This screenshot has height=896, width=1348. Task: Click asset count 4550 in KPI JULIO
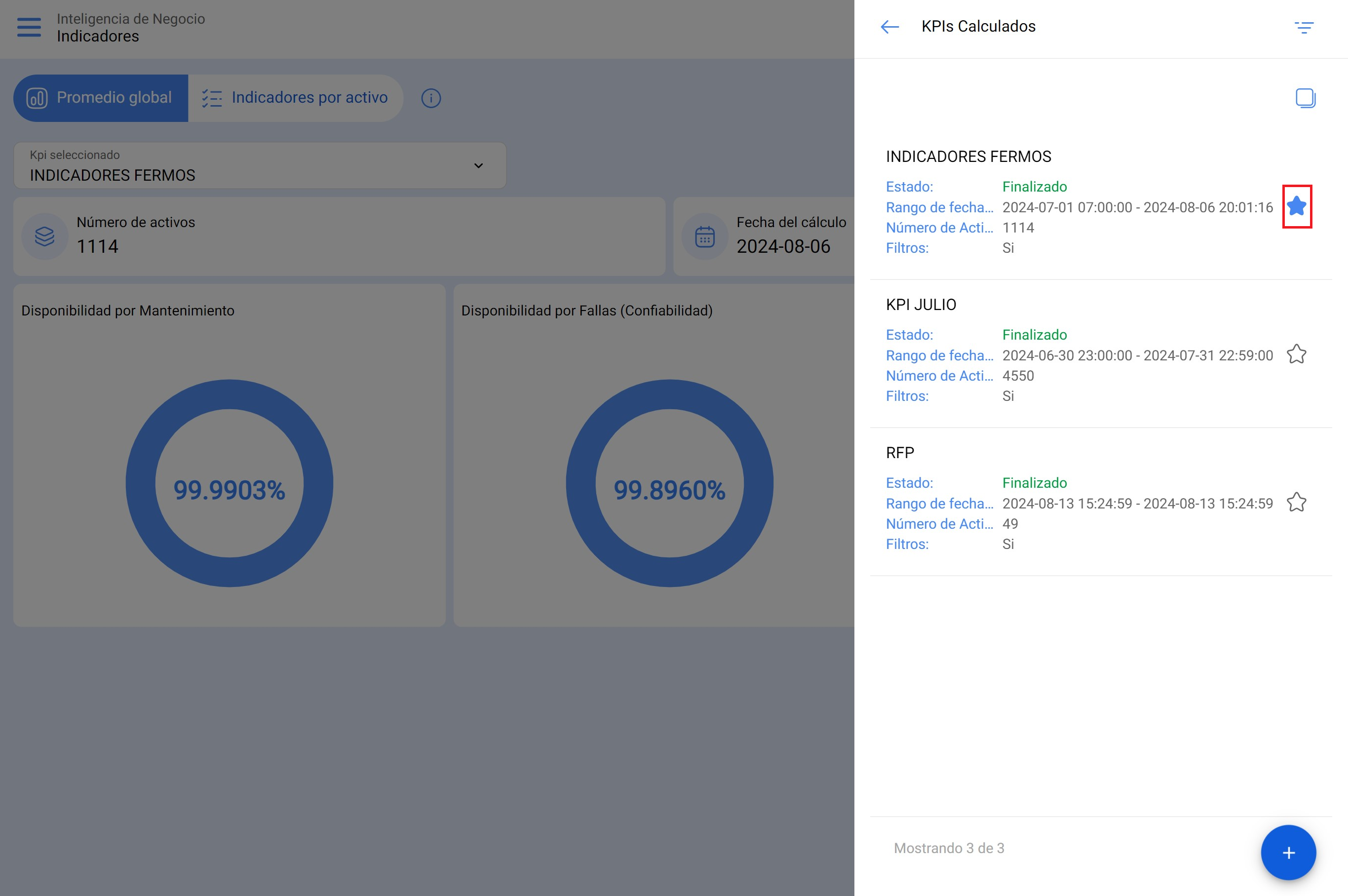1018,375
